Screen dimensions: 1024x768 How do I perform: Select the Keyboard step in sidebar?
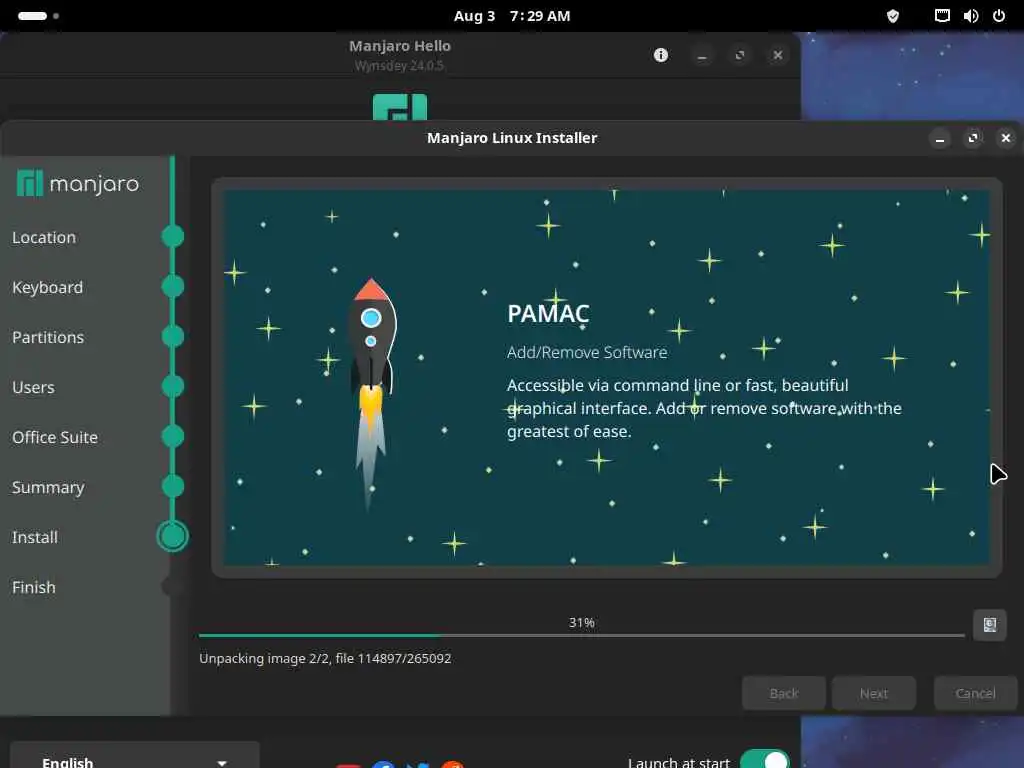tap(48, 288)
